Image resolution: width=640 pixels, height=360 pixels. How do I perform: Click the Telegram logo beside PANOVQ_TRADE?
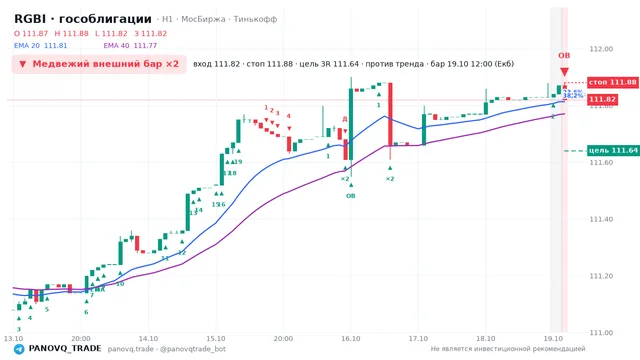point(19,349)
